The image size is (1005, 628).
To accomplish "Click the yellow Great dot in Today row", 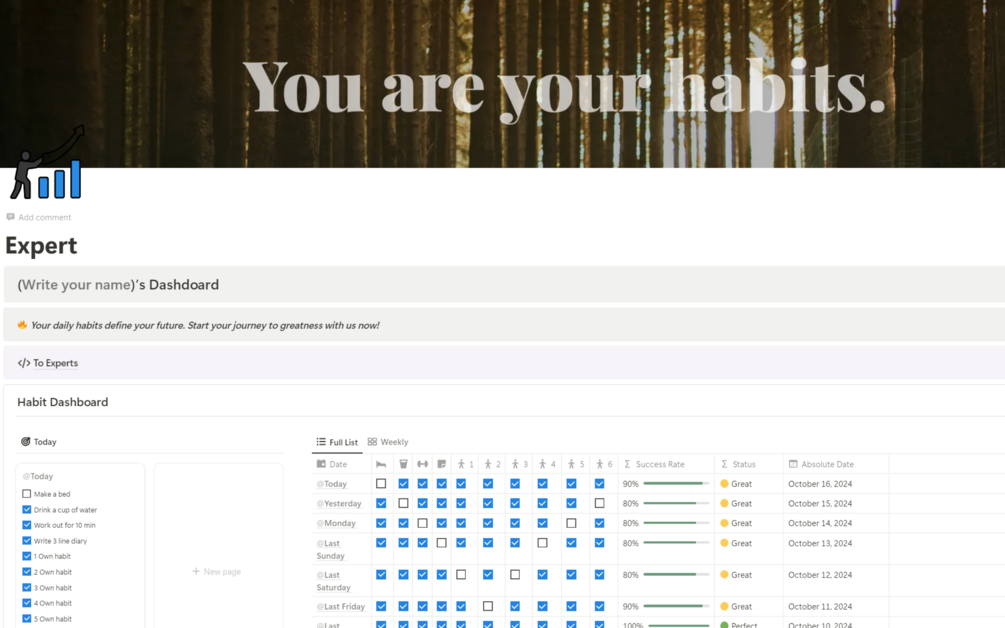I will (x=724, y=484).
